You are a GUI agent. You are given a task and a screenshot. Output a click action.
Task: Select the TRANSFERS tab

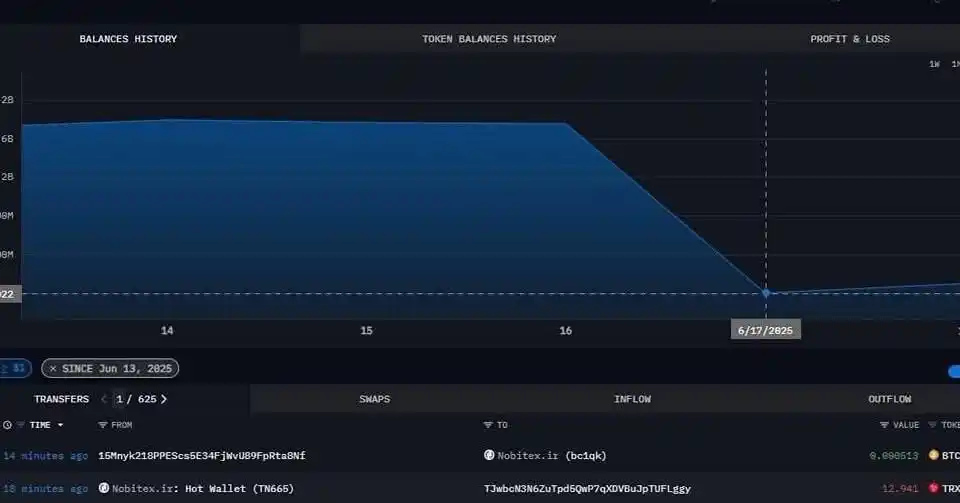coord(61,399)
